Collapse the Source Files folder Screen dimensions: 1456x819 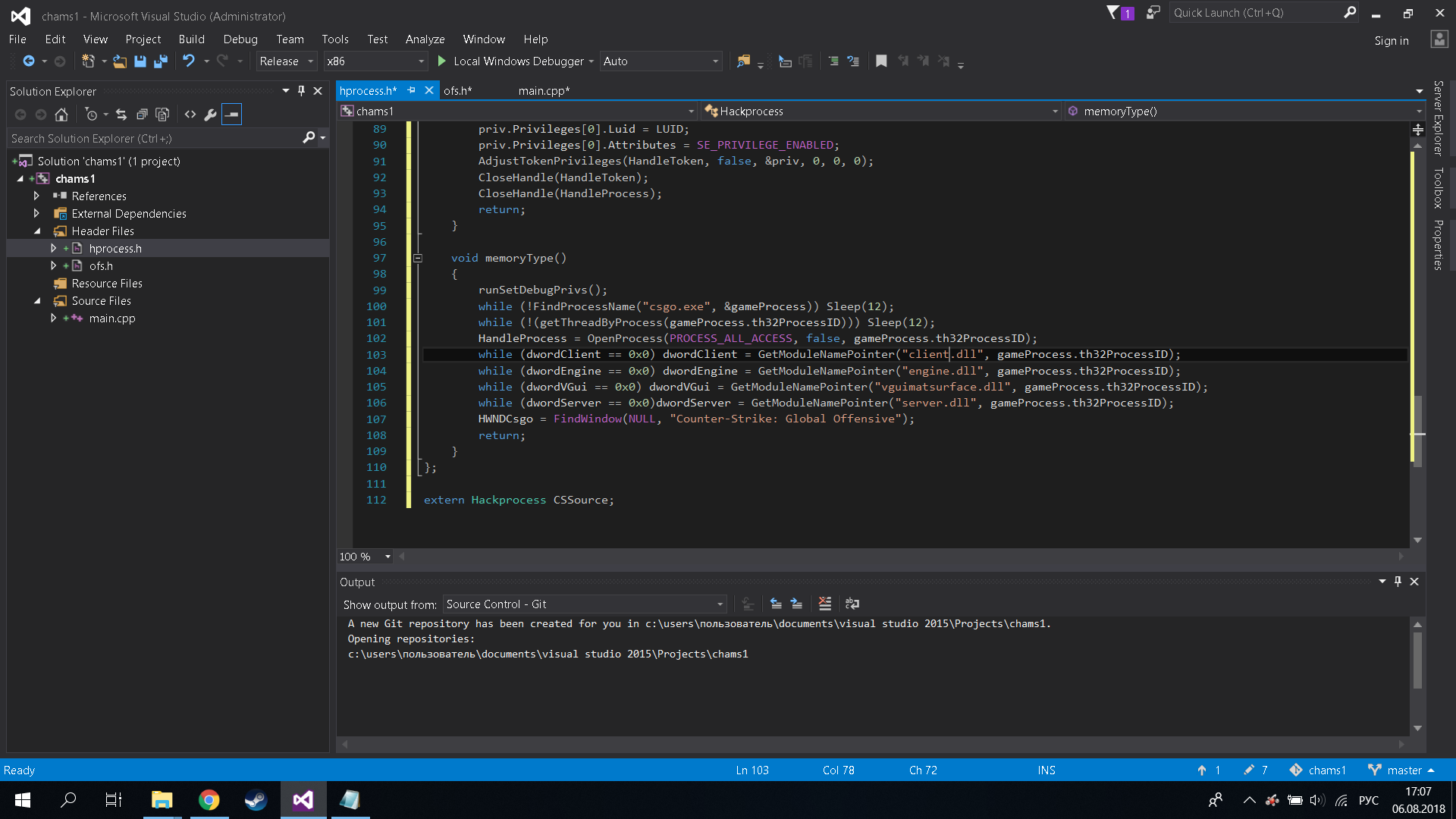click(36, 300)
